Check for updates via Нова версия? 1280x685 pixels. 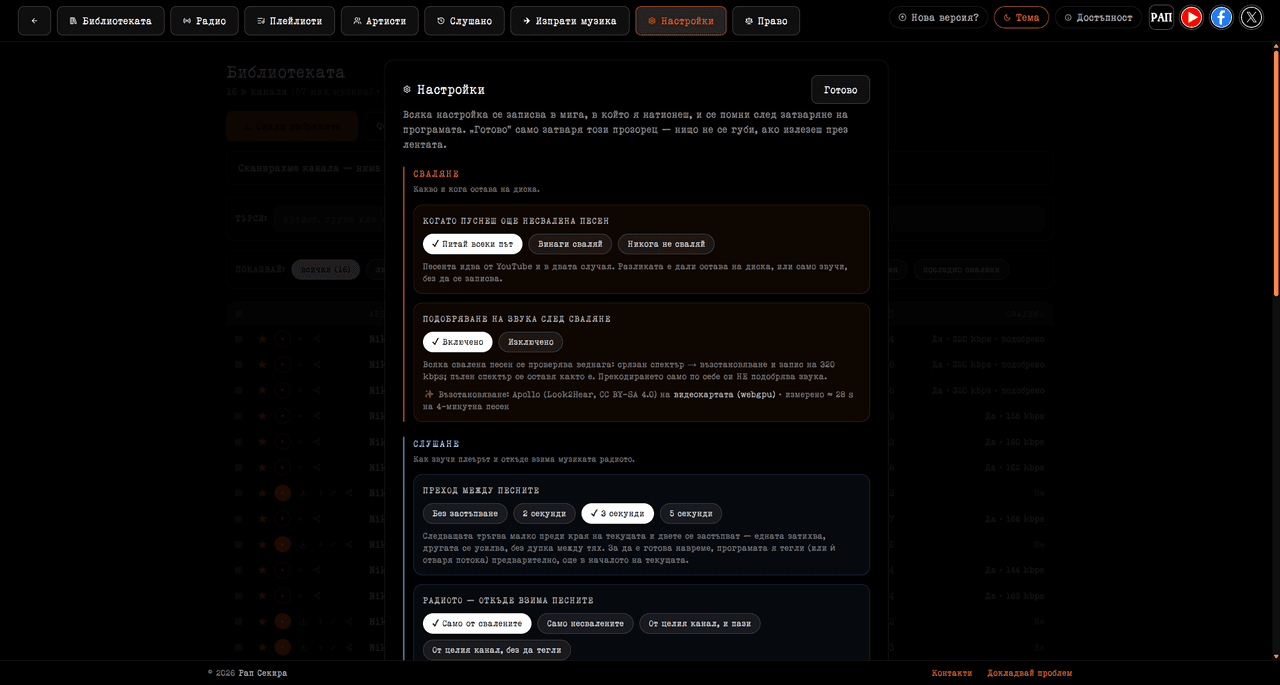938,17
